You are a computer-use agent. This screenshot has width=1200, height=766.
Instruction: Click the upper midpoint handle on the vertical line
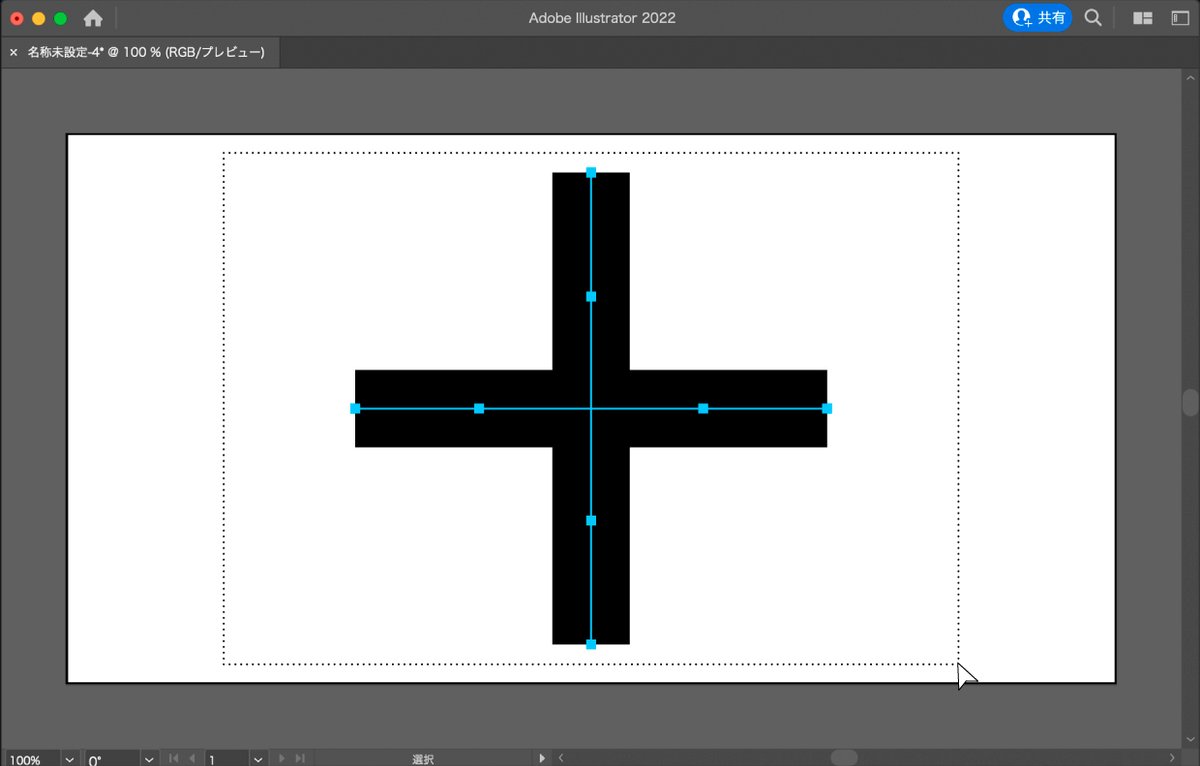(x=591, y=297)
